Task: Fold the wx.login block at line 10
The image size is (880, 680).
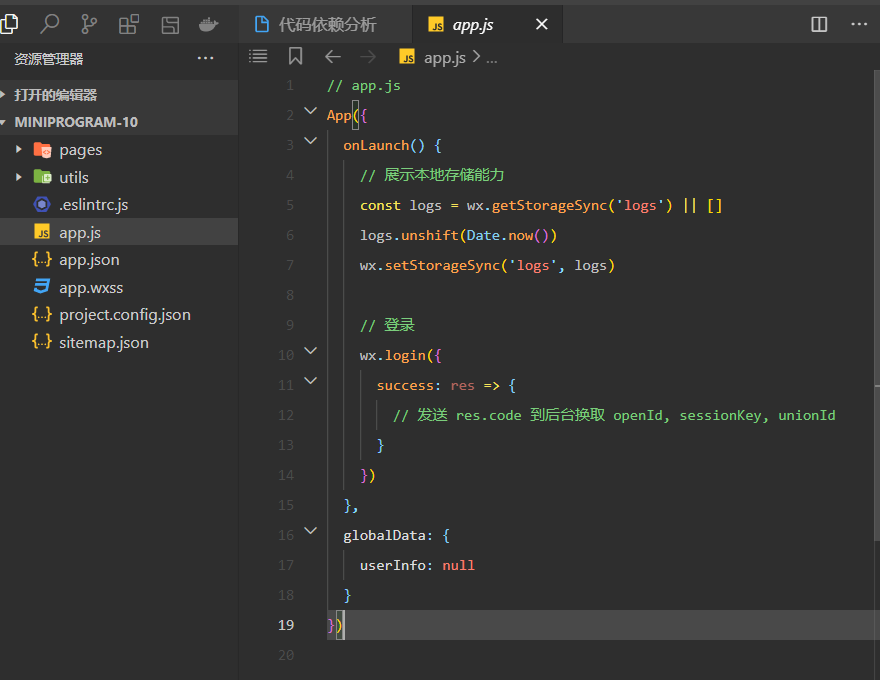Action: coord(310,351)
